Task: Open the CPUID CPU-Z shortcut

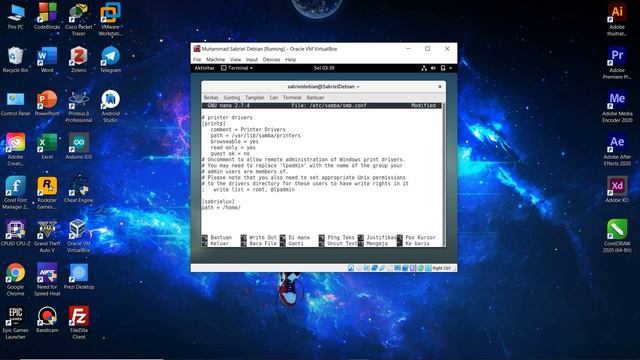Action: [16, 233]
